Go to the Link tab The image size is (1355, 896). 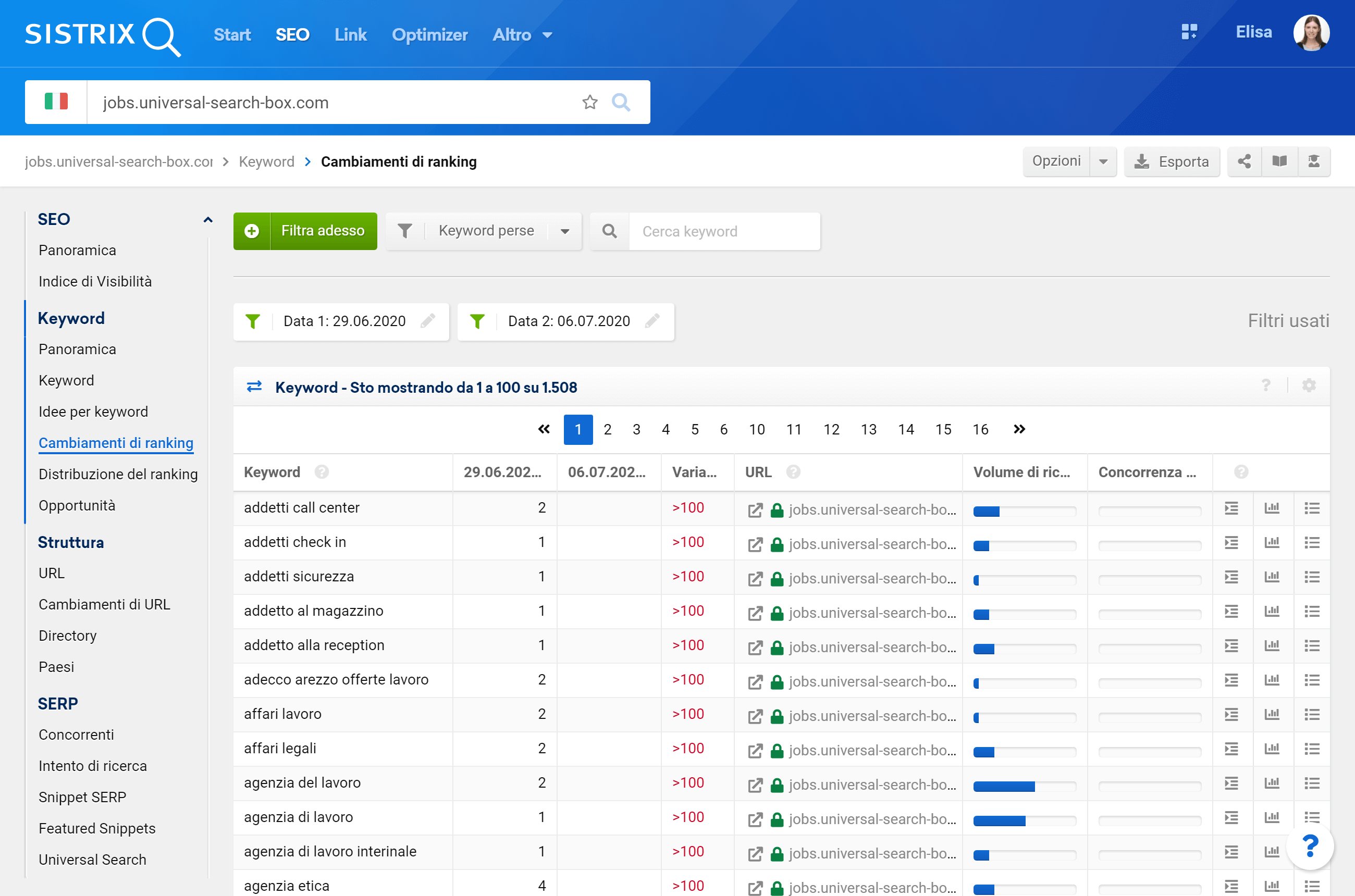coord(350,35)
